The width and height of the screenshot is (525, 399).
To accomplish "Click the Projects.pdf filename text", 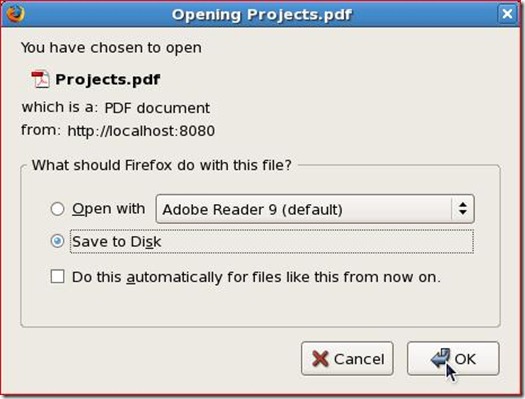I will point(107,80).
